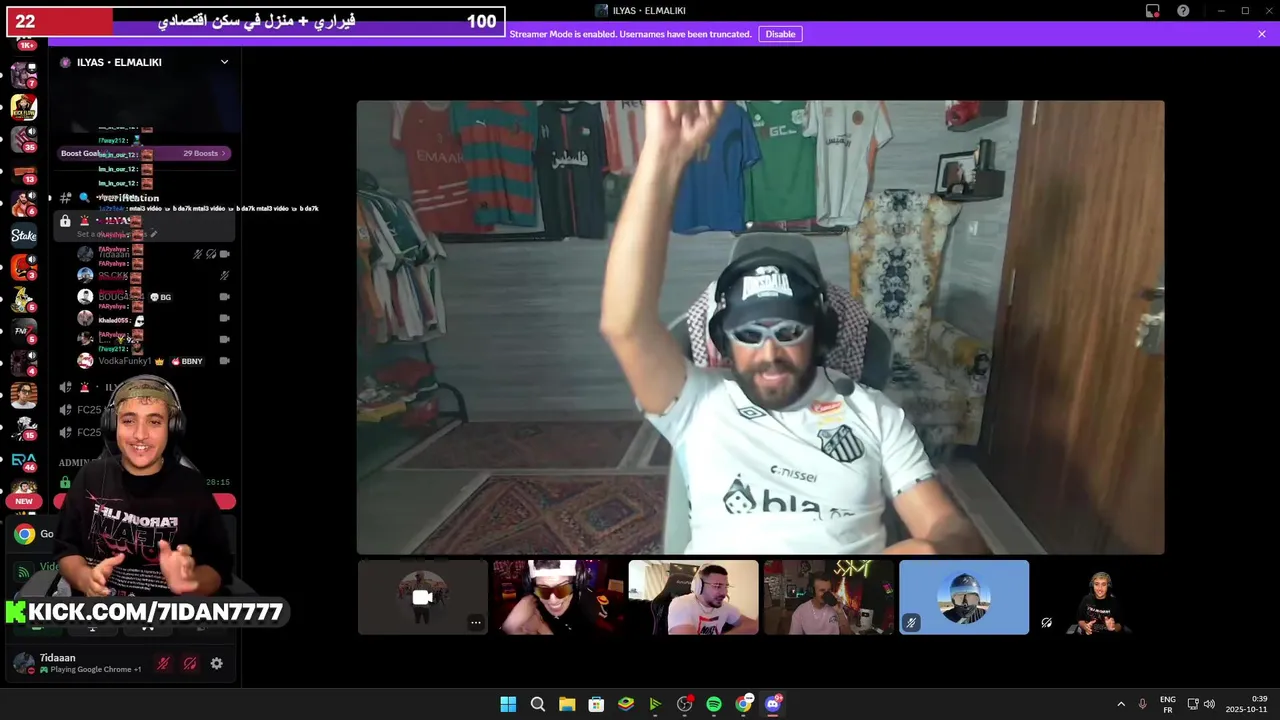Screen dimensions: 1280x720
Task: Open server icon with 7 badge
Action: coord(24,75)
